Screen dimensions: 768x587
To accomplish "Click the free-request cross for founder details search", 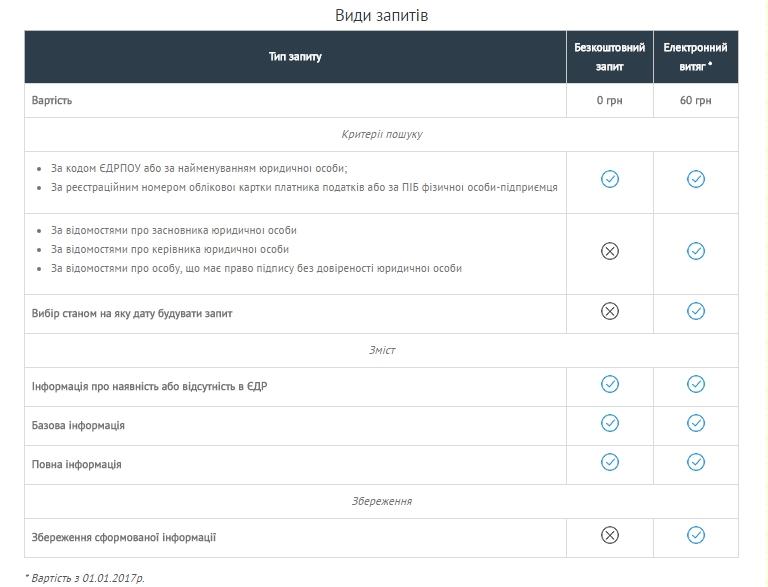I will tap(610, 251).
